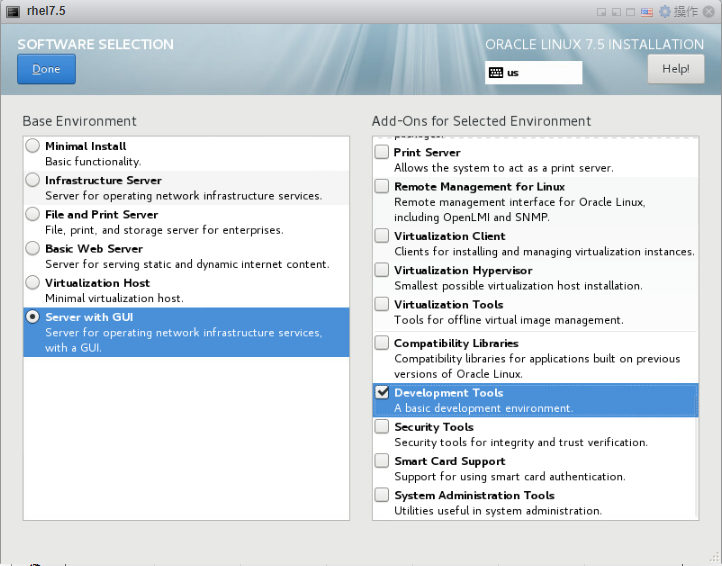The image size is (722, 566).
Task: Click 'Smallest possible virtualization host installation.'
Action: coord(518,286)
